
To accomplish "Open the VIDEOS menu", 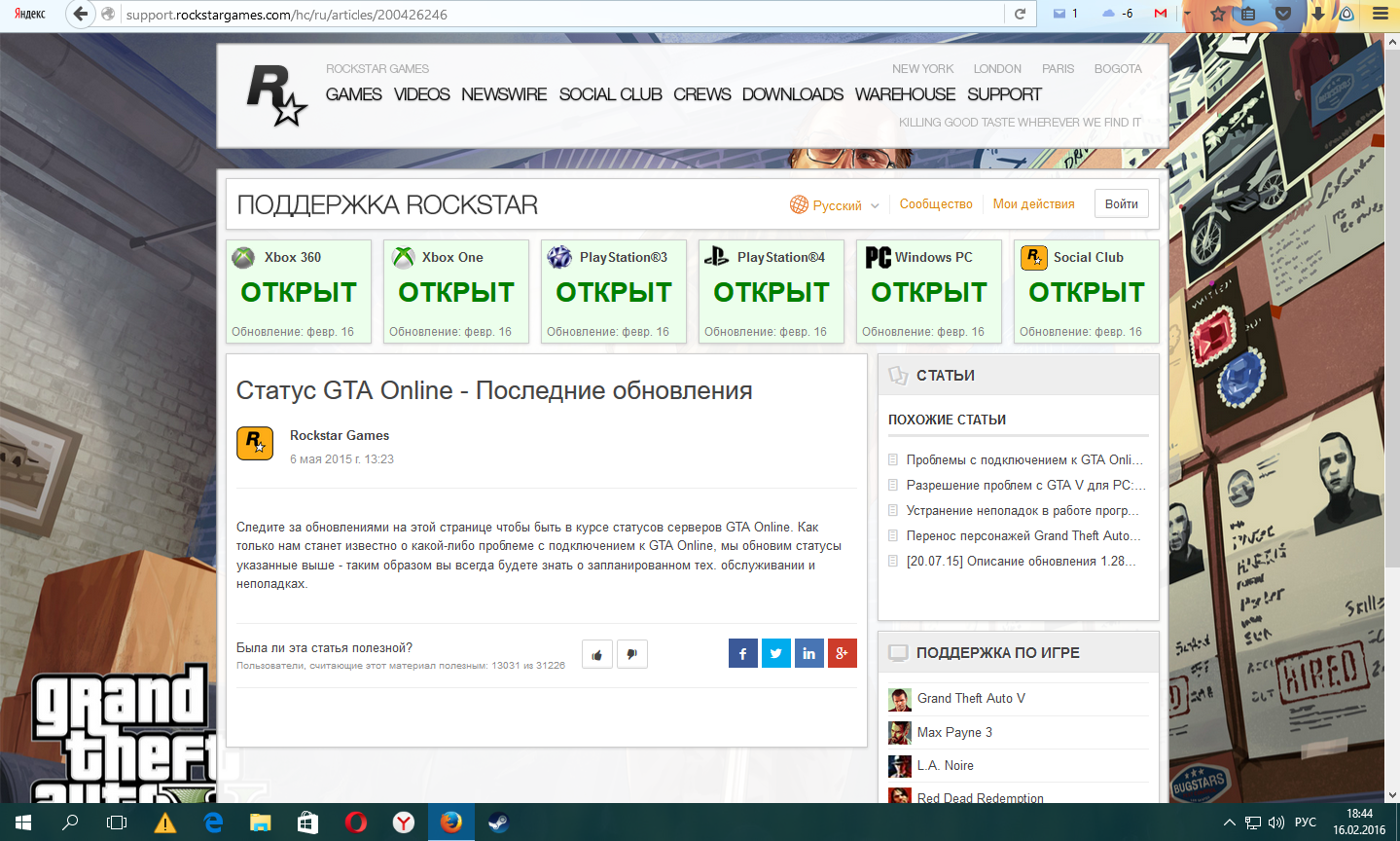I will click(x=422, y=94).
